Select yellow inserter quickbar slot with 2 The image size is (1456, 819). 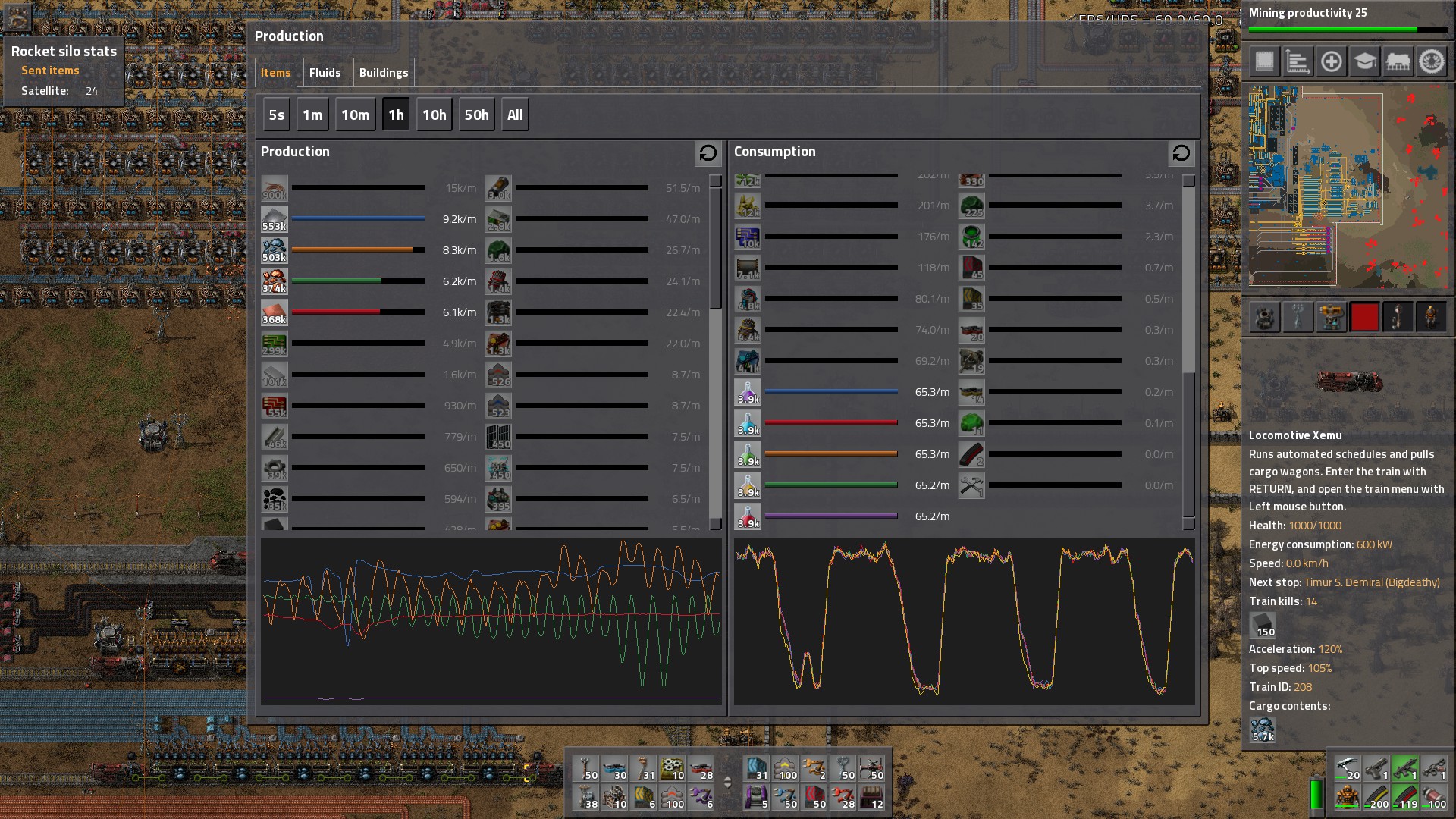coord(814,769)
